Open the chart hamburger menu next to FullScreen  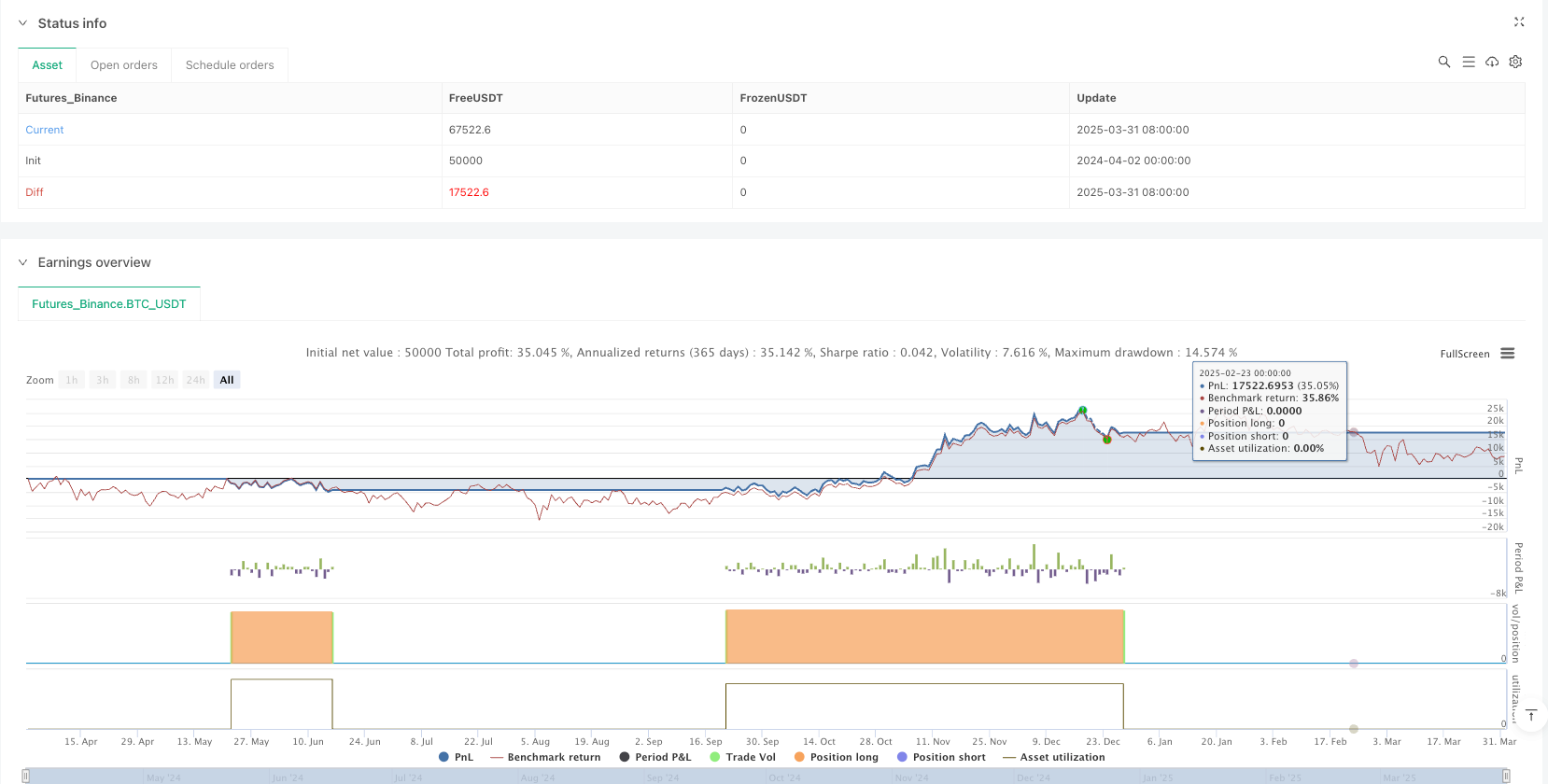[x=1508, y=354]
